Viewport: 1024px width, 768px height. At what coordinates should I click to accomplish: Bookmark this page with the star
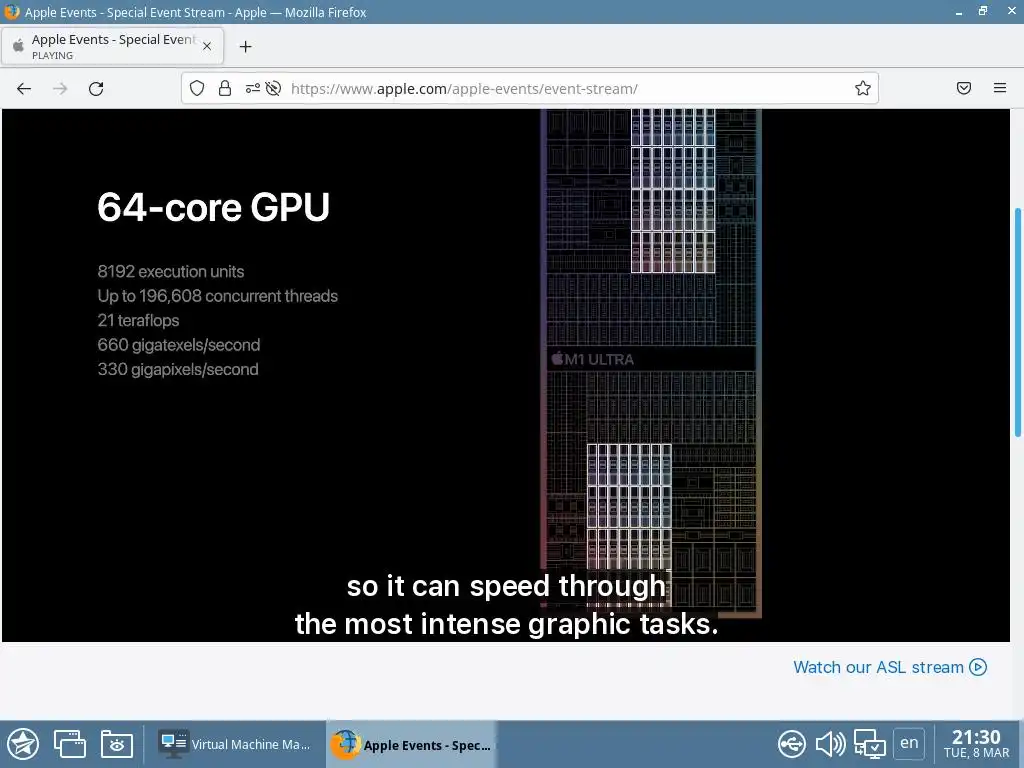point(863,88)
